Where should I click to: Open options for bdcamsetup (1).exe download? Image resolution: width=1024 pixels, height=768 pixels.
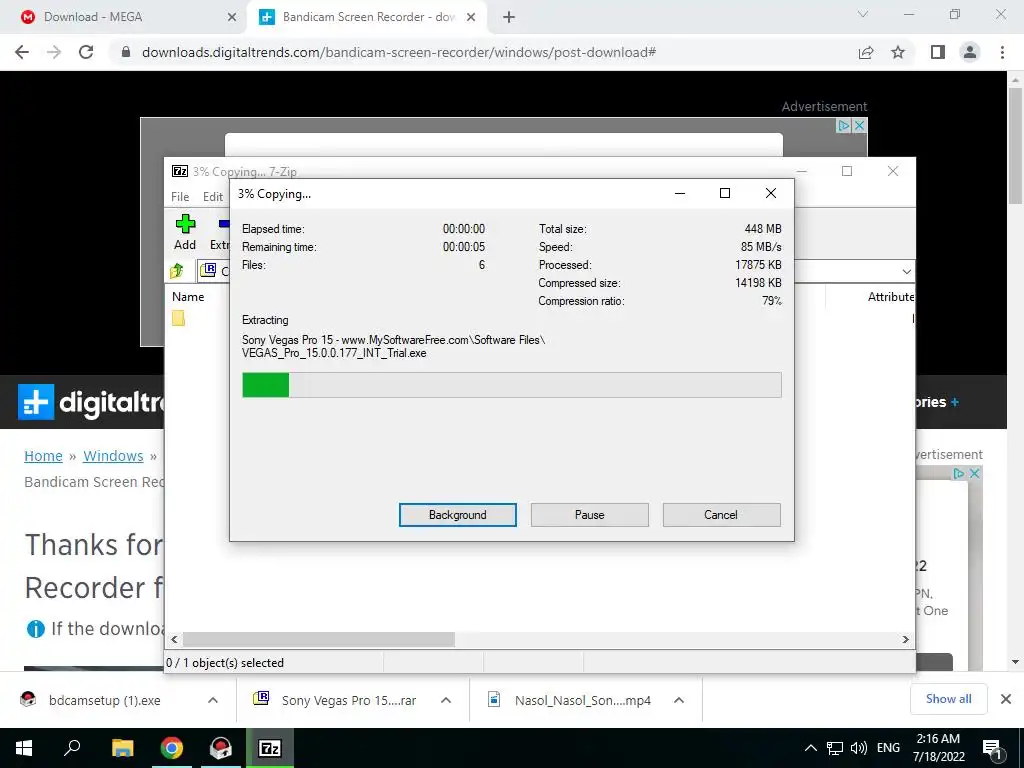(213, 700)
